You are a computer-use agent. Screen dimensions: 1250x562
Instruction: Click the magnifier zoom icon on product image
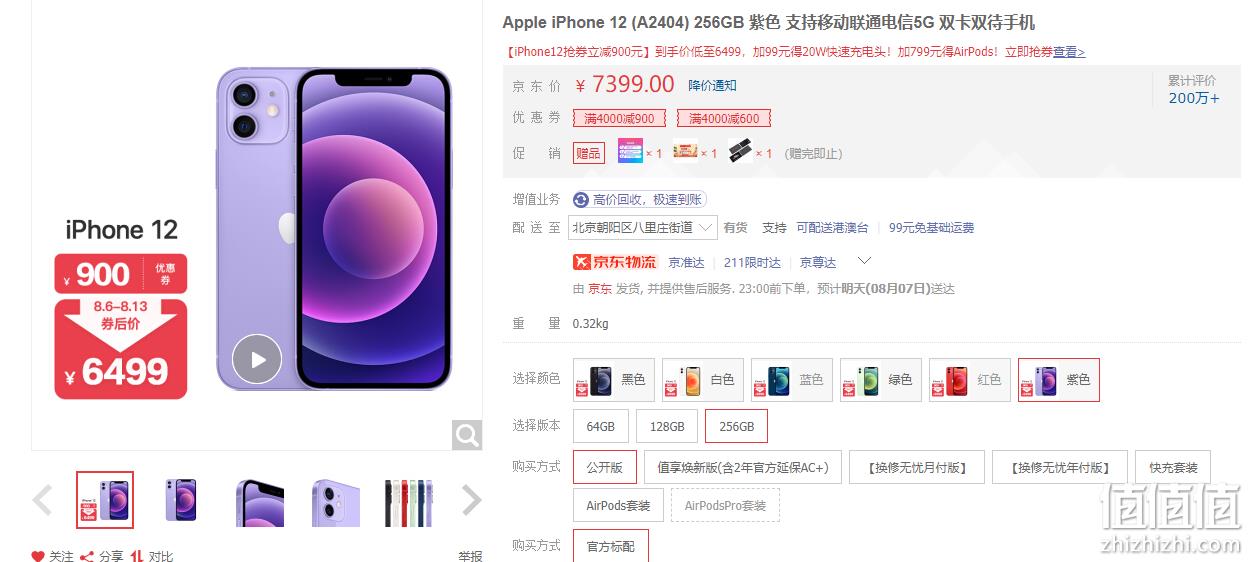click(467, 435)
